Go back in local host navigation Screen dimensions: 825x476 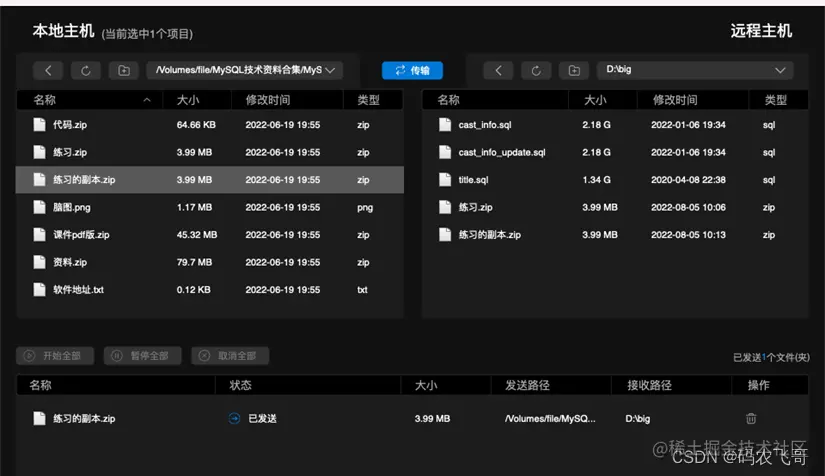click(x=48, y=70)
